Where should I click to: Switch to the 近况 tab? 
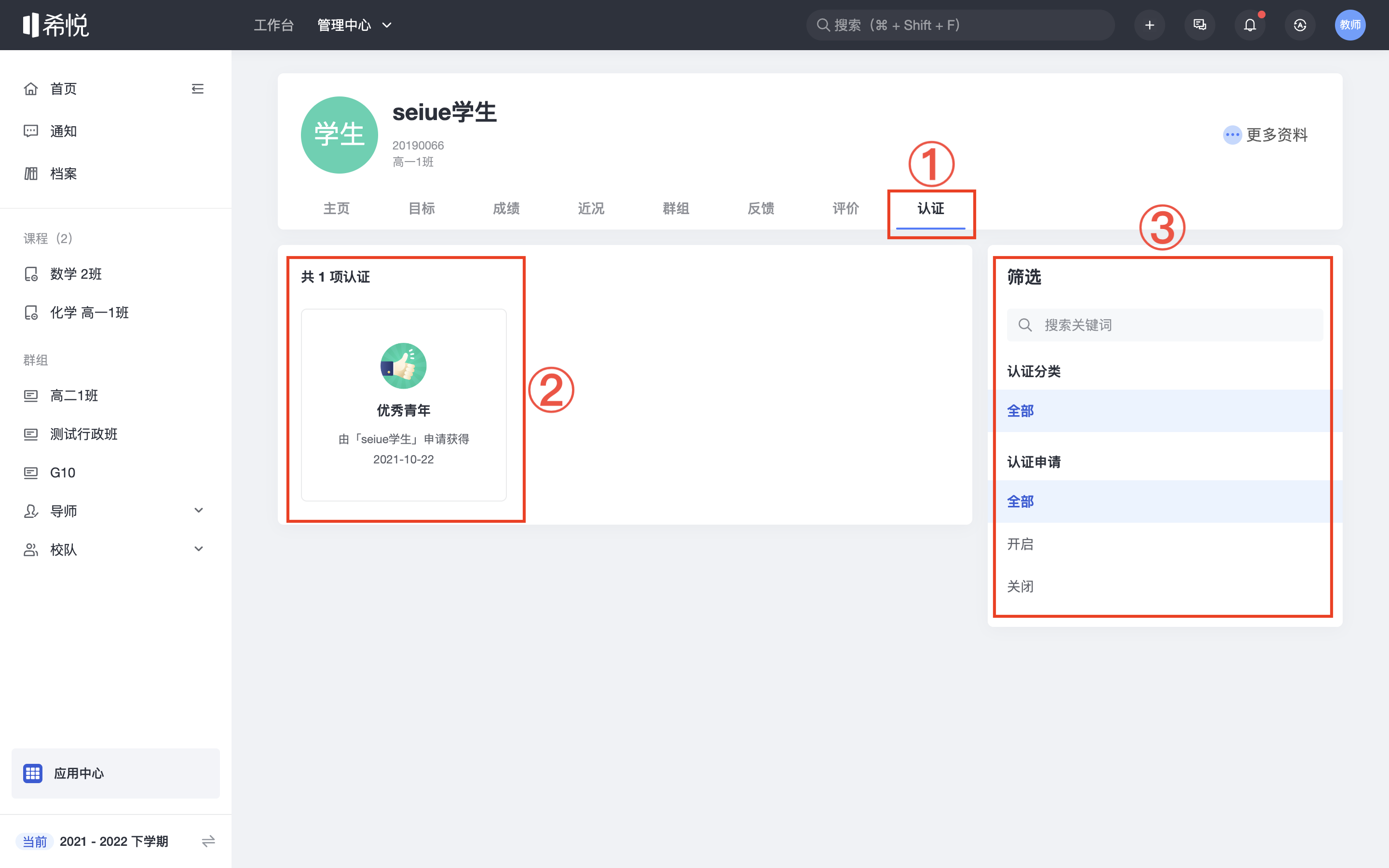click(591, 208)
